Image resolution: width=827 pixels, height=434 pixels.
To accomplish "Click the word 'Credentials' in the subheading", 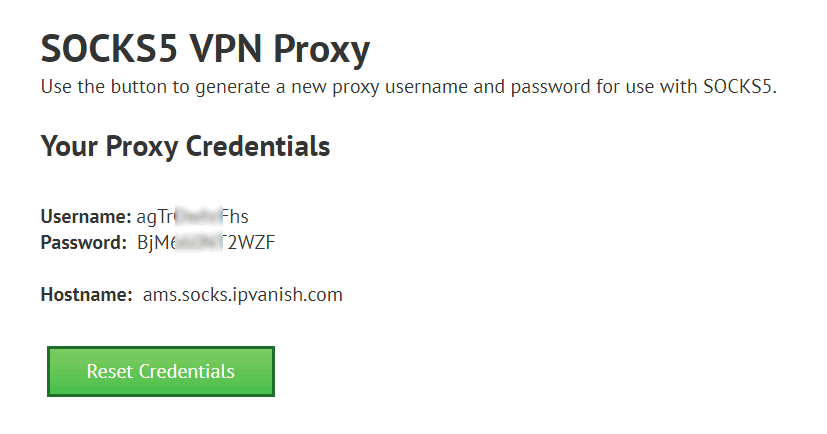I will coord(258,146).
